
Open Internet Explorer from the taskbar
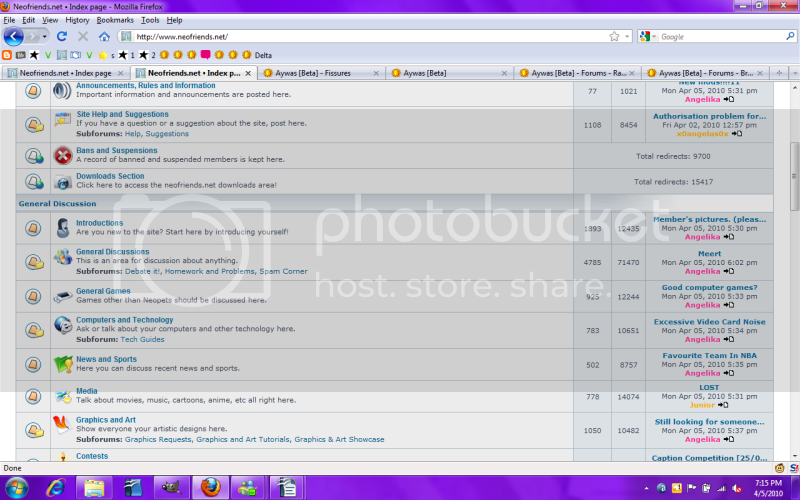click(x=56, y=487)
